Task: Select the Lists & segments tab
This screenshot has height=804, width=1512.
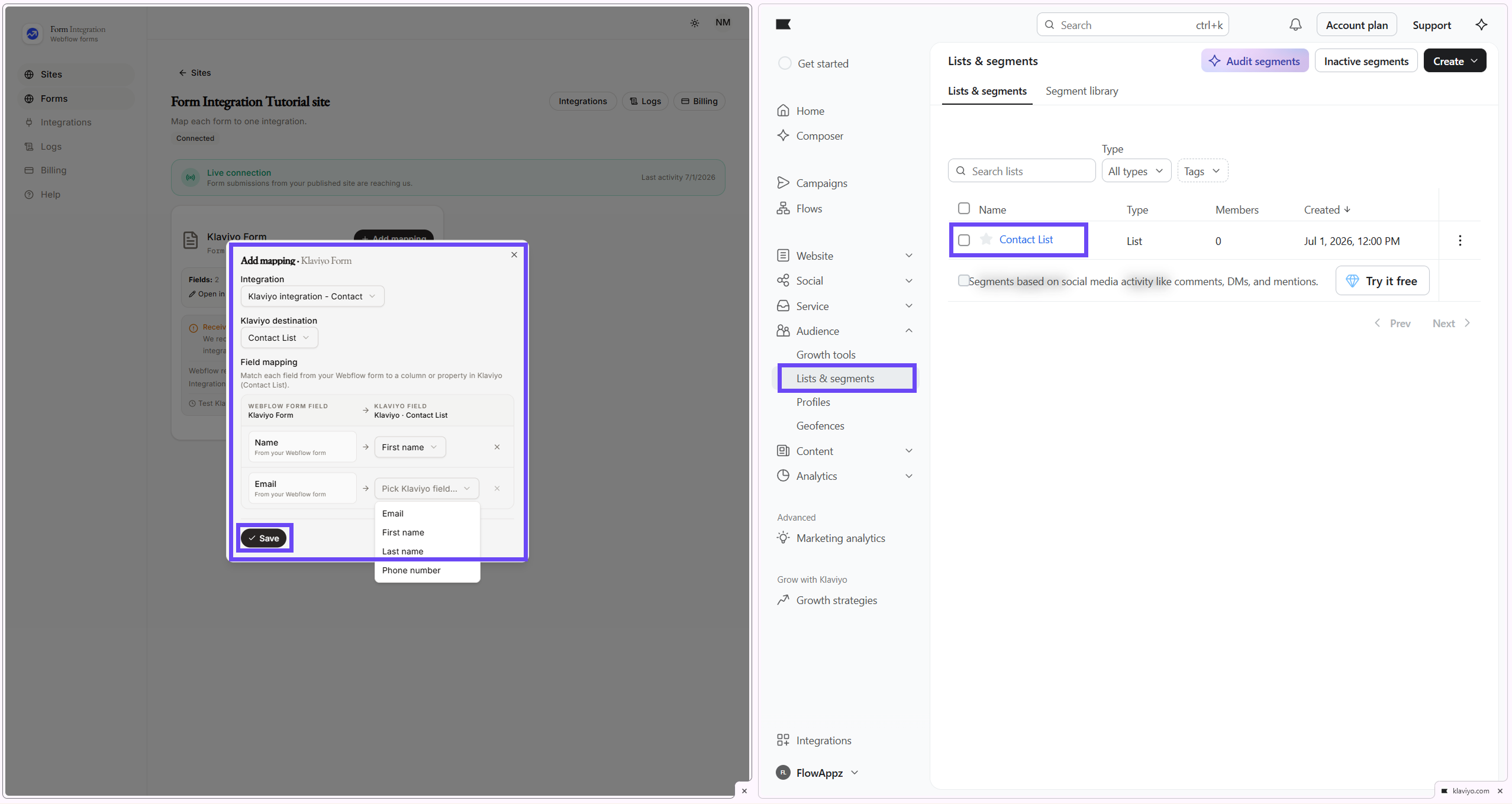Action: pos(987,91)
